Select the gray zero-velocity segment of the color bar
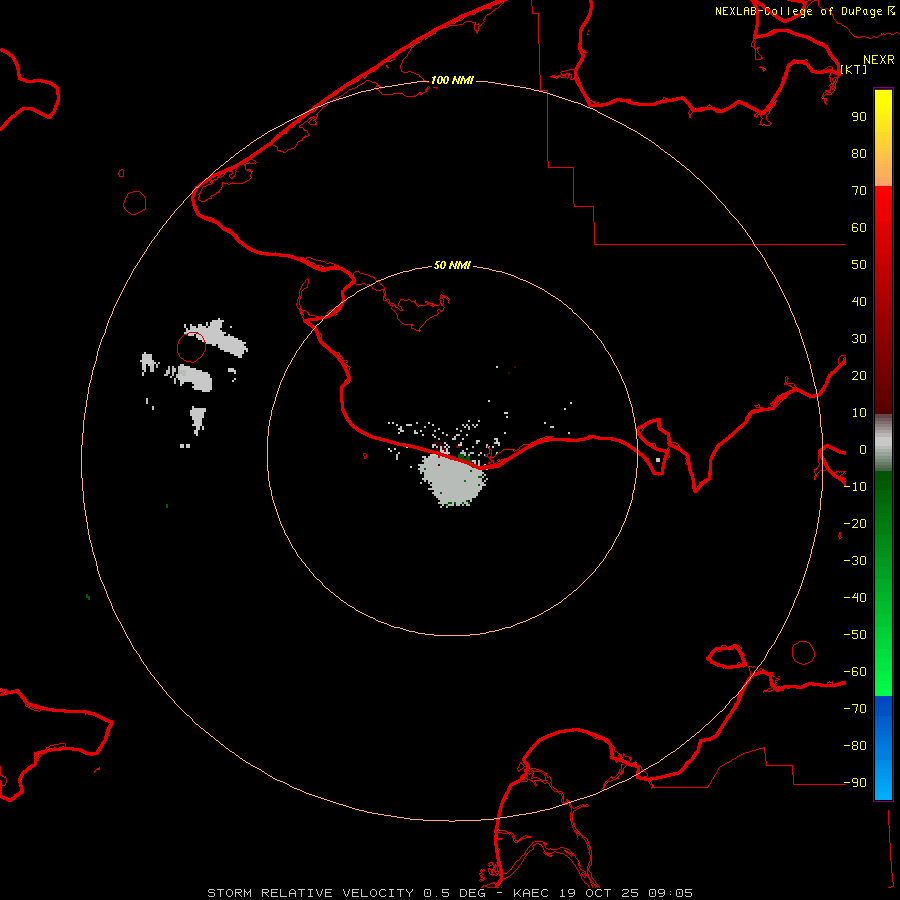The height and width of the screenshot is (900, 900). [883, 443]
